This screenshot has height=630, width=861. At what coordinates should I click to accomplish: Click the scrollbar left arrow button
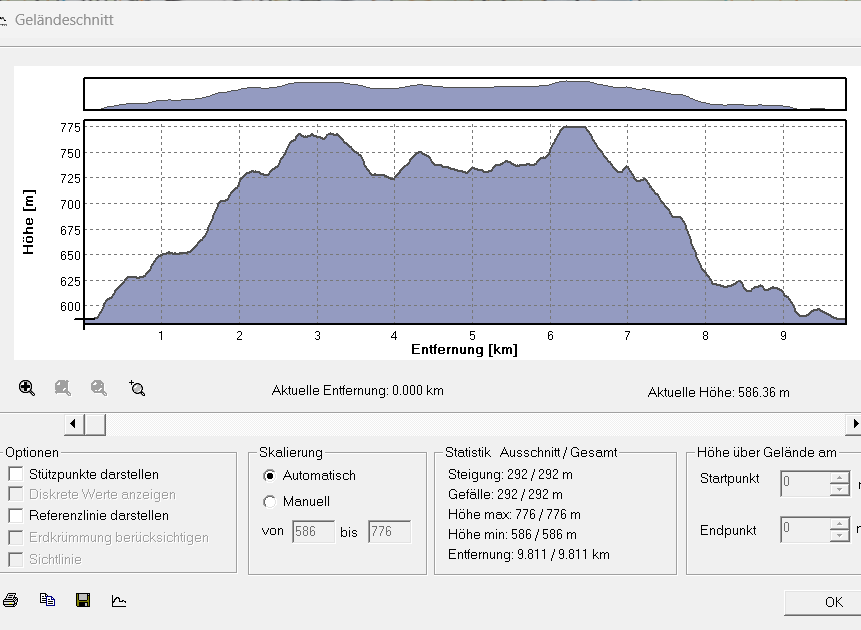[74, 424]
